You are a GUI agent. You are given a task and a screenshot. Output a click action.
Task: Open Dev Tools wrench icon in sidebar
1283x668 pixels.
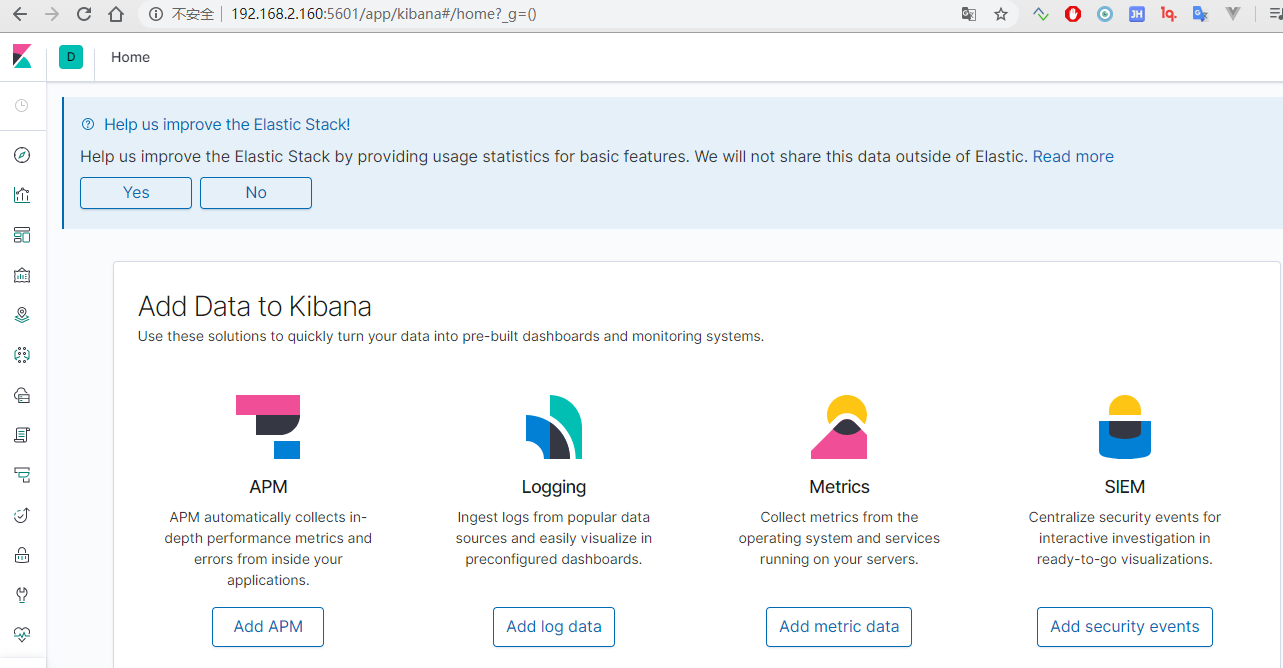(22, 595)
